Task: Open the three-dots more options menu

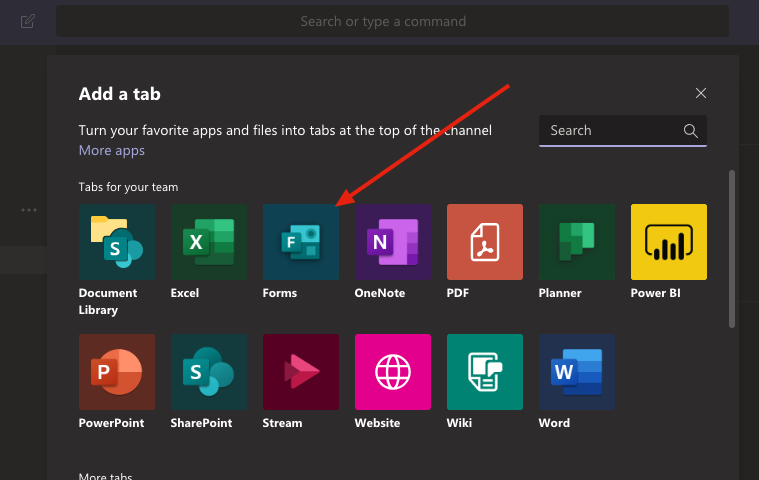Action: [x=29, y=210]
